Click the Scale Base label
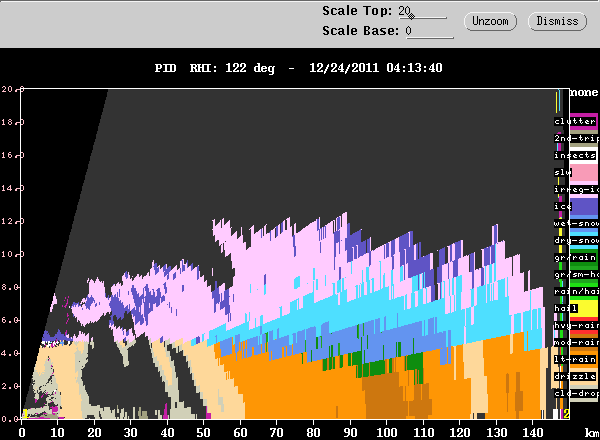Screen dimensions: 600x440 coord(360,31)
